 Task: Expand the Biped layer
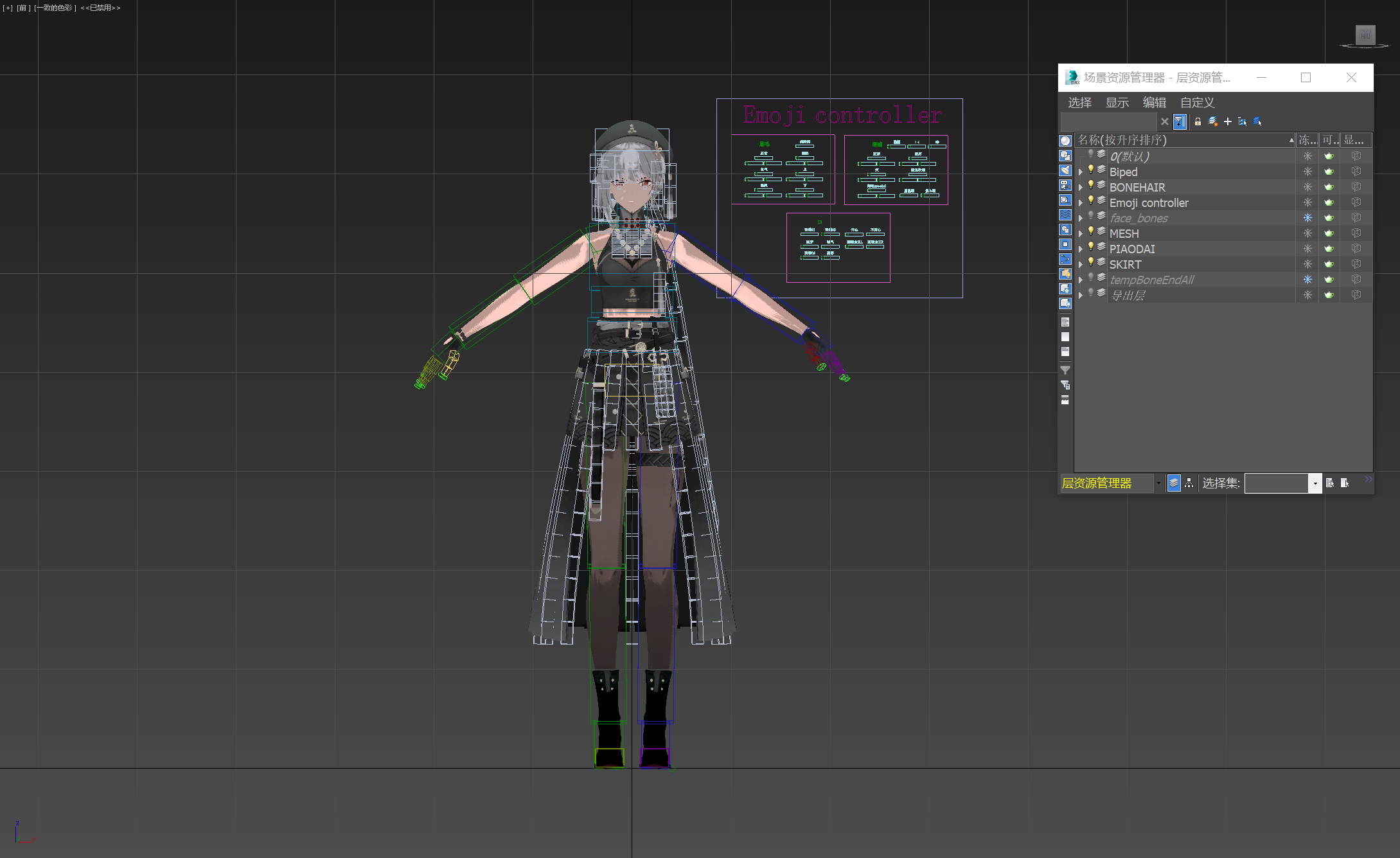click(x=1081, y=172)
